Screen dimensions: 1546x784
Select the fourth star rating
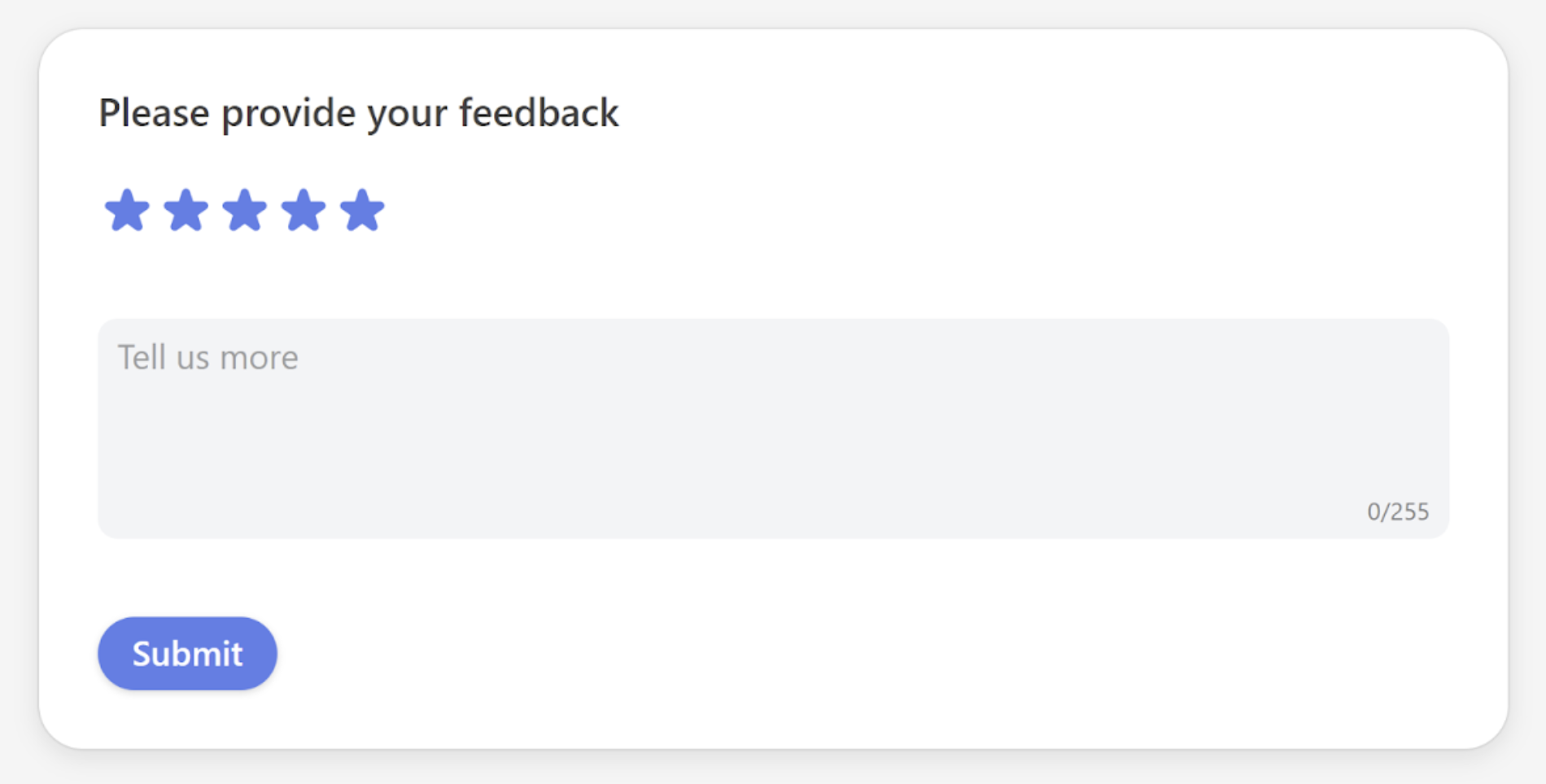304,210
